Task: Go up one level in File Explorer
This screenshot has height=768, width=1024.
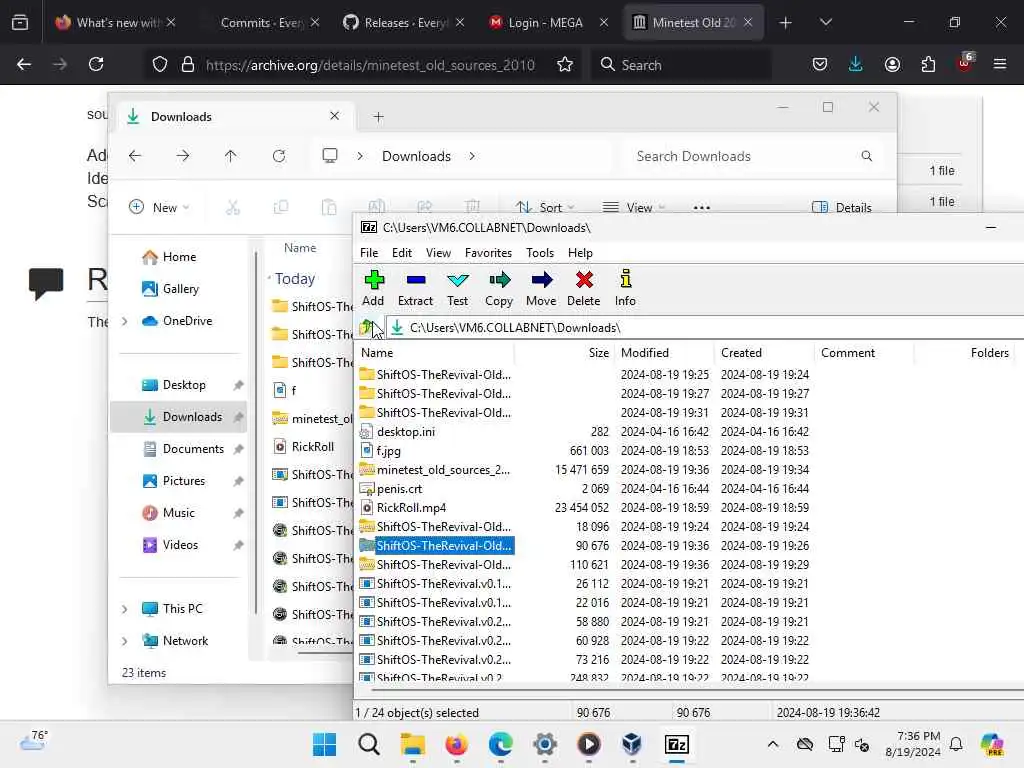Action: point(231,156)
